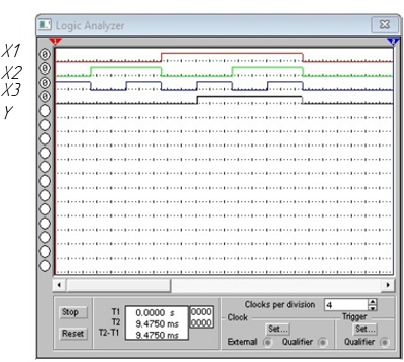Select the blue T2 cursor marker
Screen dimensions: 404x362
pos(393,42)
